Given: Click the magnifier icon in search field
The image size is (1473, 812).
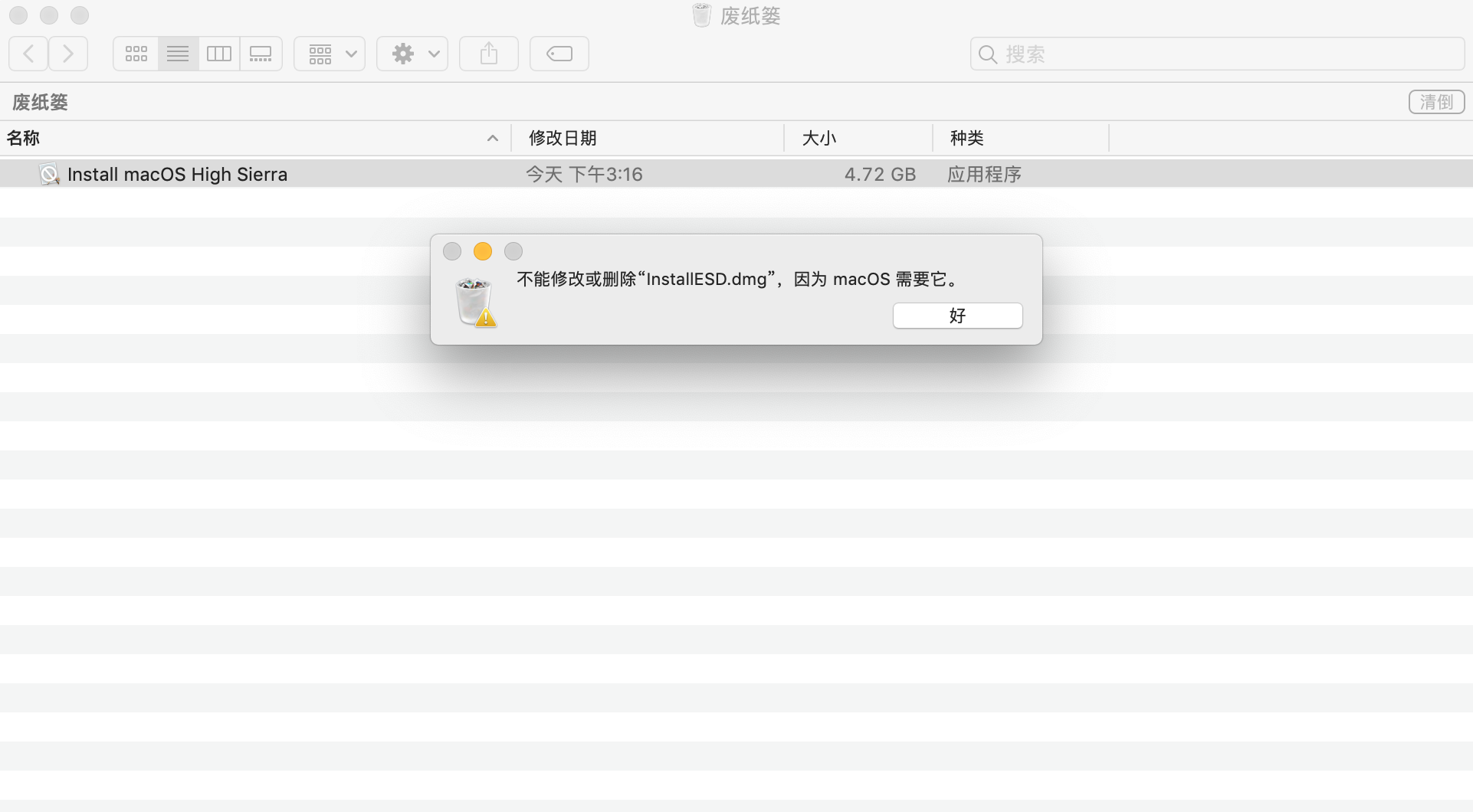Looking at the screenshot, I should tap(988, 54).
